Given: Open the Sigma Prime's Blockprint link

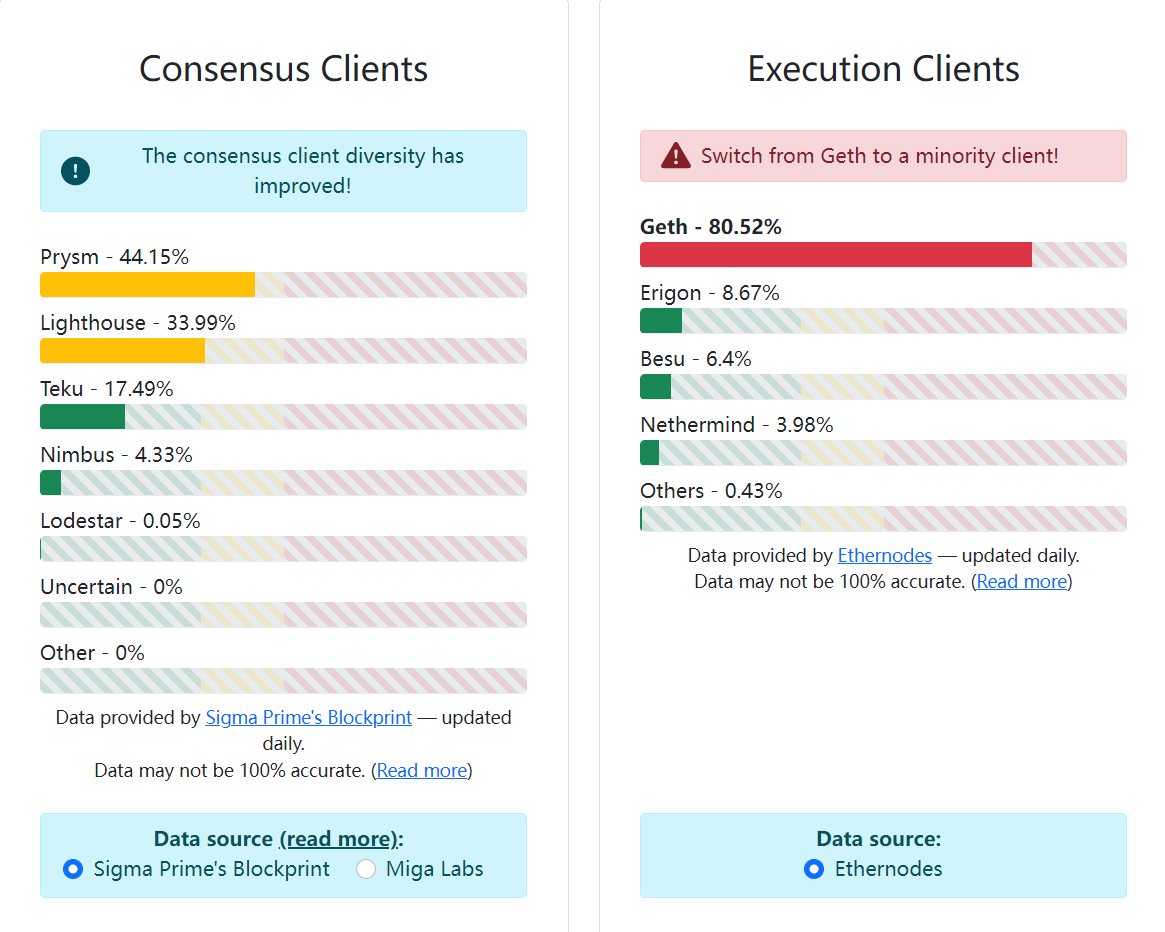Looking at the screenshot, I should click(308, 717).
